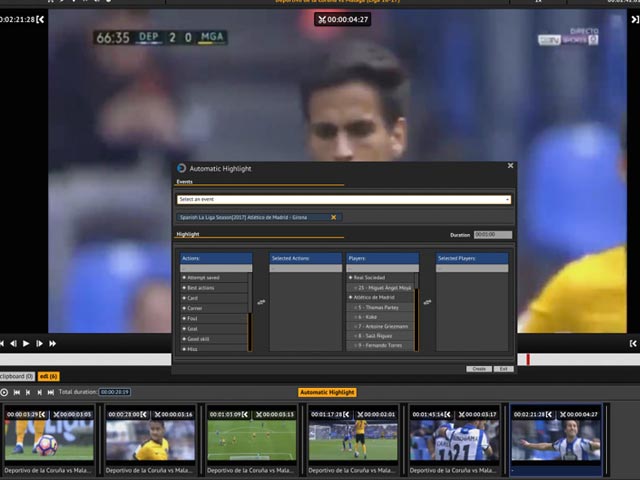Click the scissors icon on clip duration 00:00:03:17
The width and height of the screenshot is (640, 480).
(x=461, y=414)
